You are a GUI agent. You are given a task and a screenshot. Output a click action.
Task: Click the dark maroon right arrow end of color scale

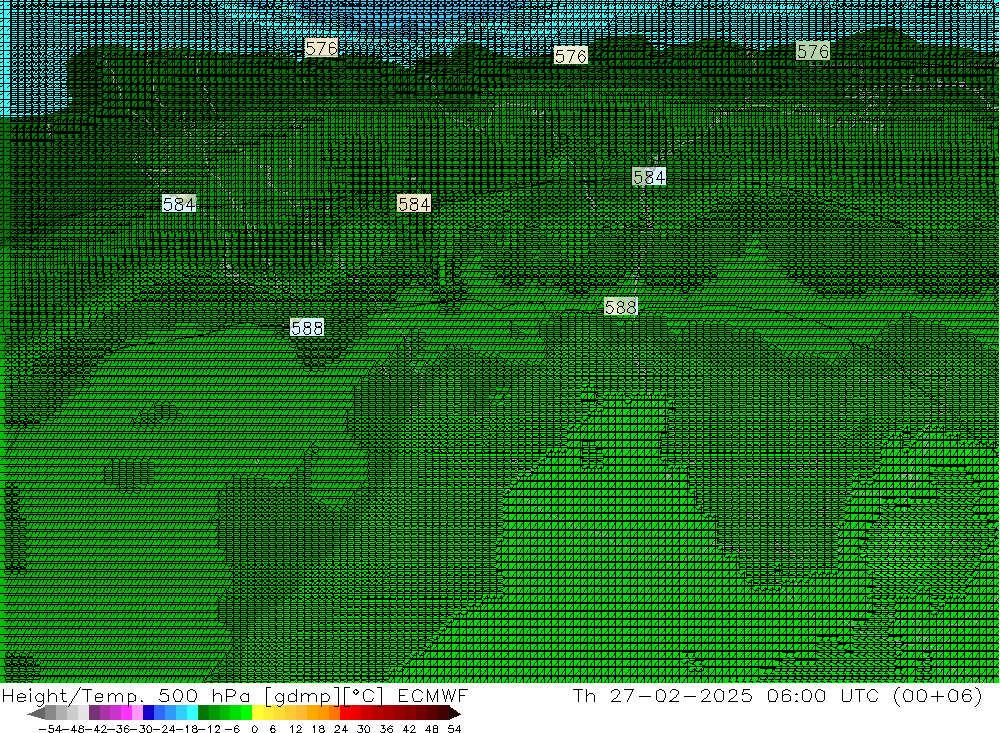pos(455,713)
